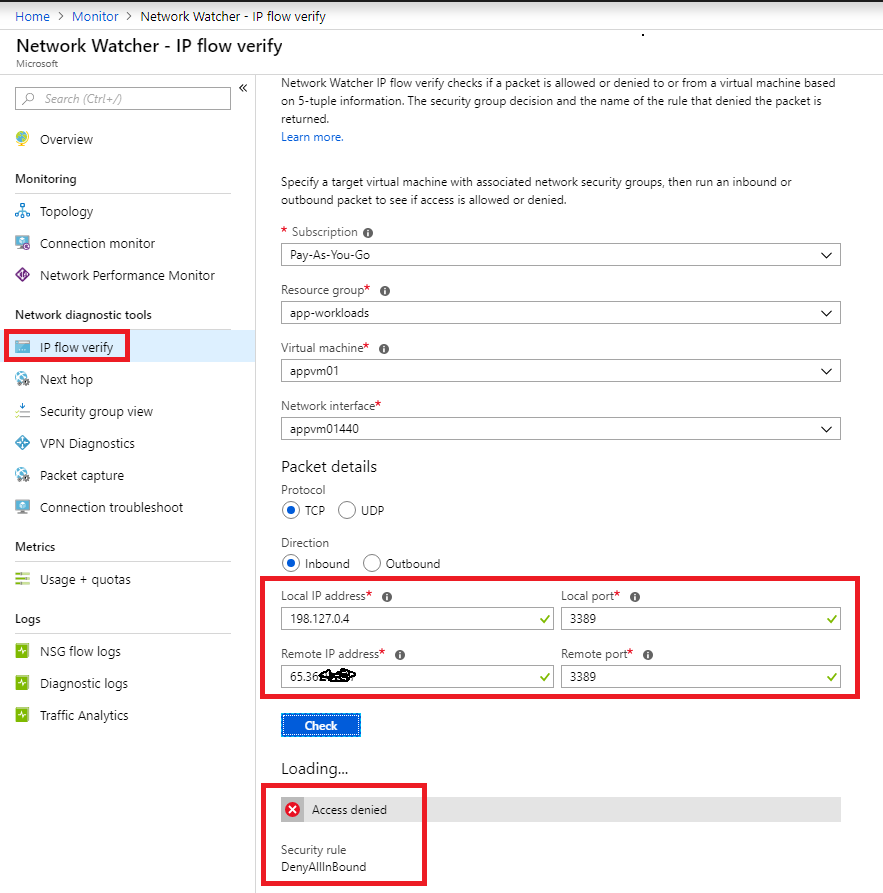Click the NSG flow logs icon
Viewport: 883px width, 893px height.
pyautogui.click(x=22, y=651)
